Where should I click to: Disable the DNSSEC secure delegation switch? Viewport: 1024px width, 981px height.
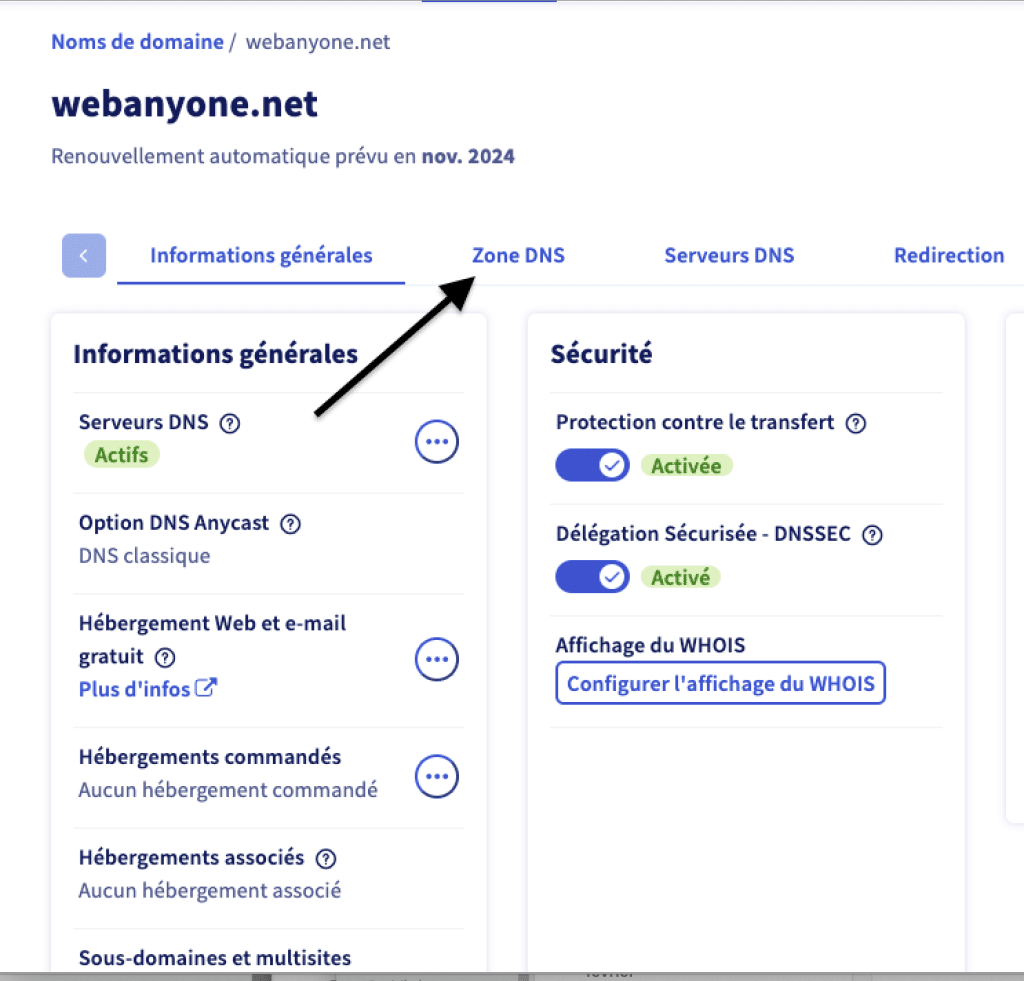coord(592,577)
